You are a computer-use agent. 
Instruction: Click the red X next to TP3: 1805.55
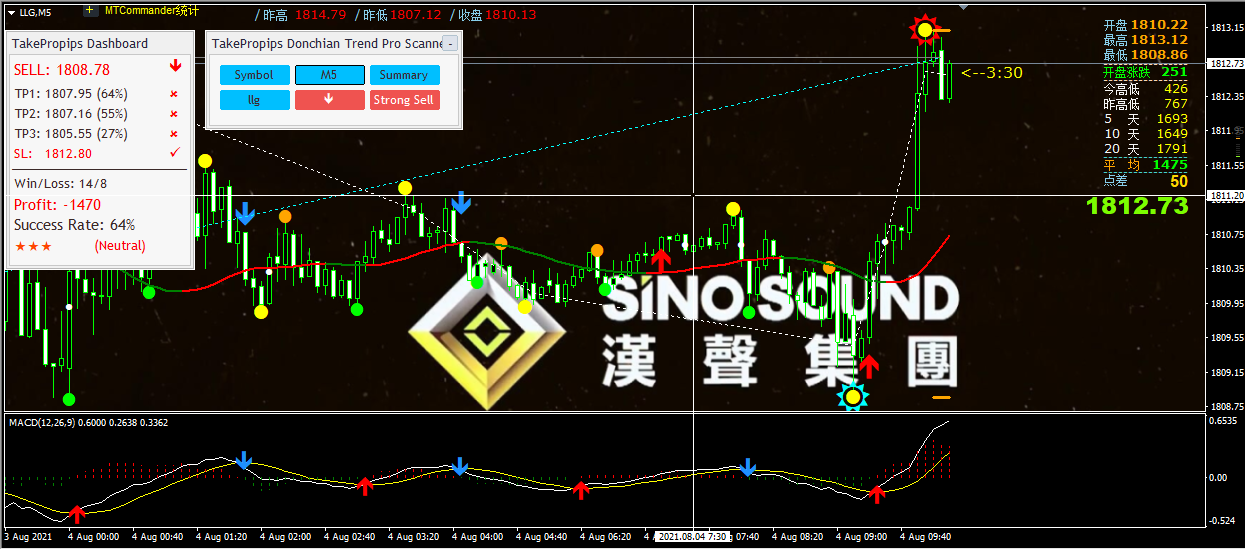[x=174, y=134]
